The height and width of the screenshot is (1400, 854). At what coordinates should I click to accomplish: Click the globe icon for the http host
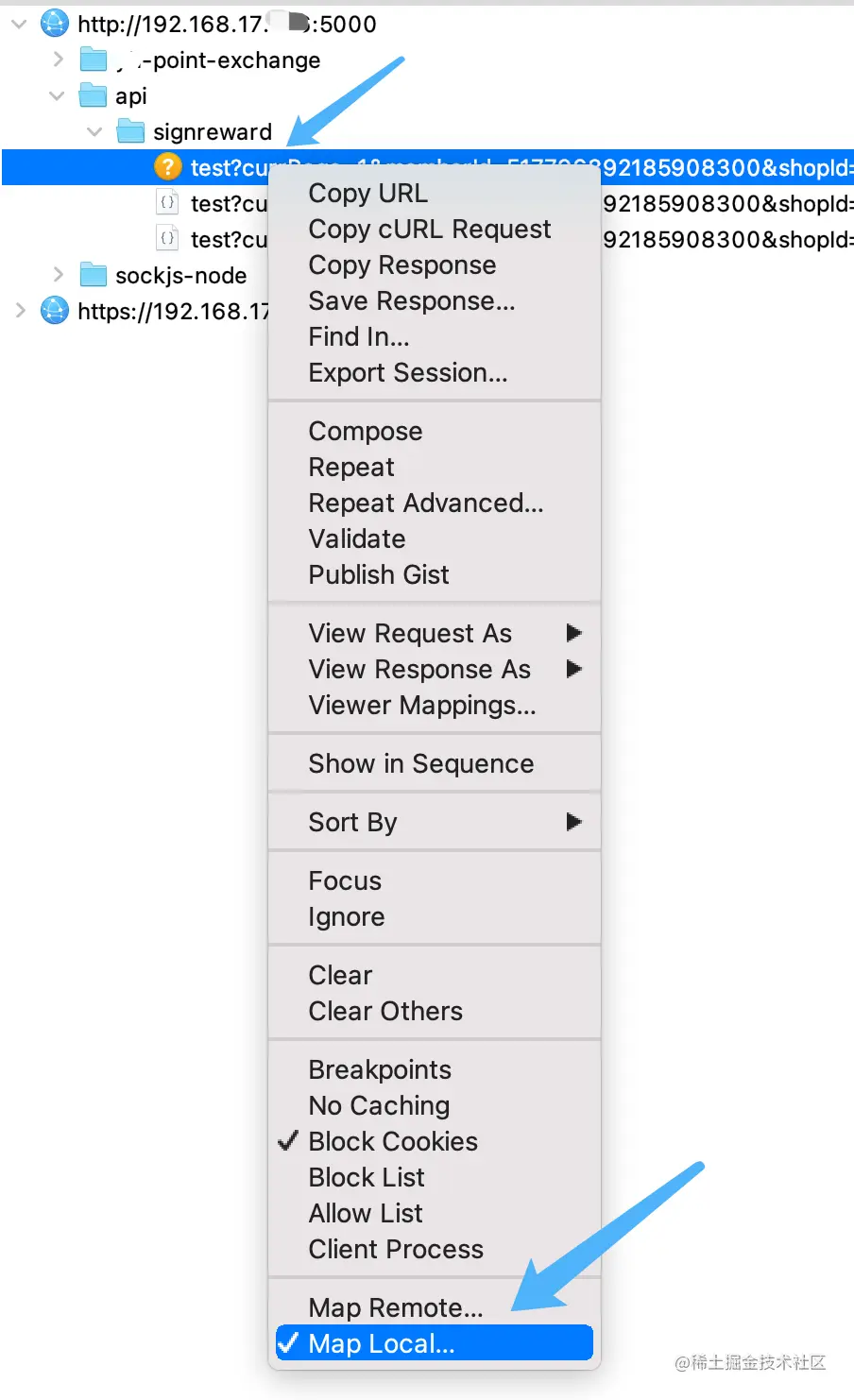point(55,24)
